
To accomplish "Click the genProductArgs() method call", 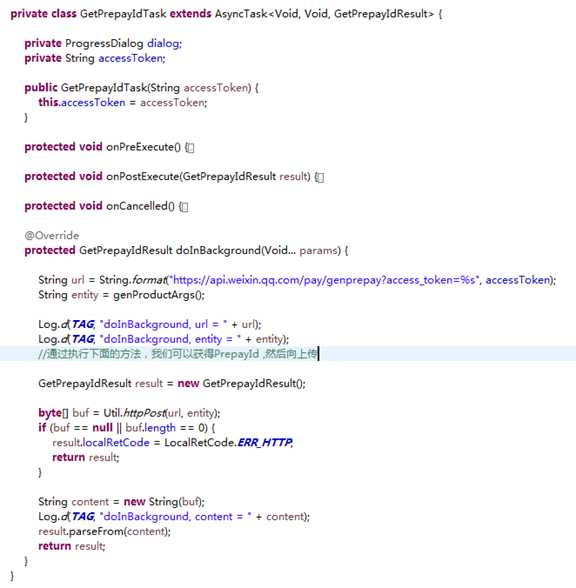I will [x=159, y=295].
